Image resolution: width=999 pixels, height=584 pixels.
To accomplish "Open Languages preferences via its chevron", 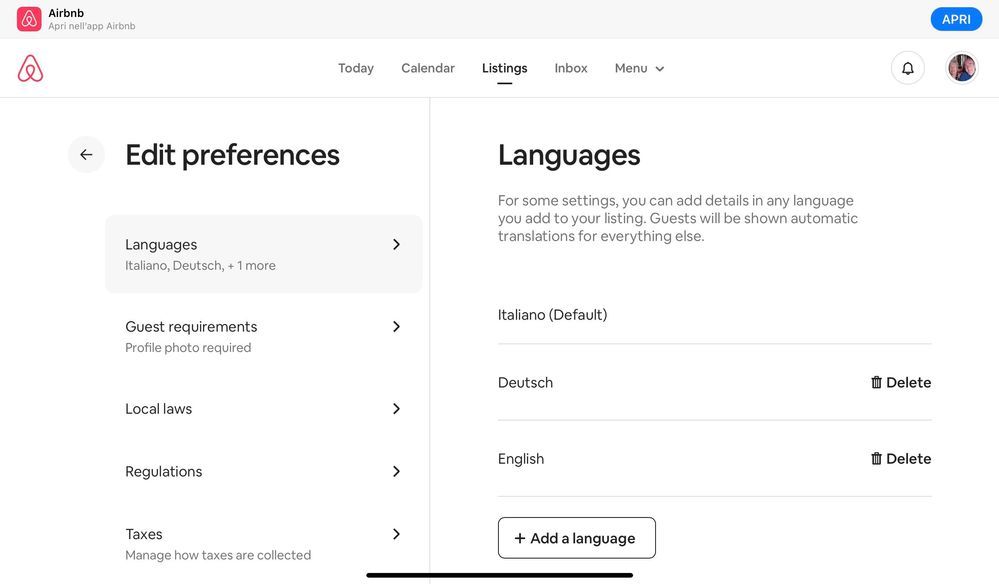I will pyautogui.click(x=396, y=245).
